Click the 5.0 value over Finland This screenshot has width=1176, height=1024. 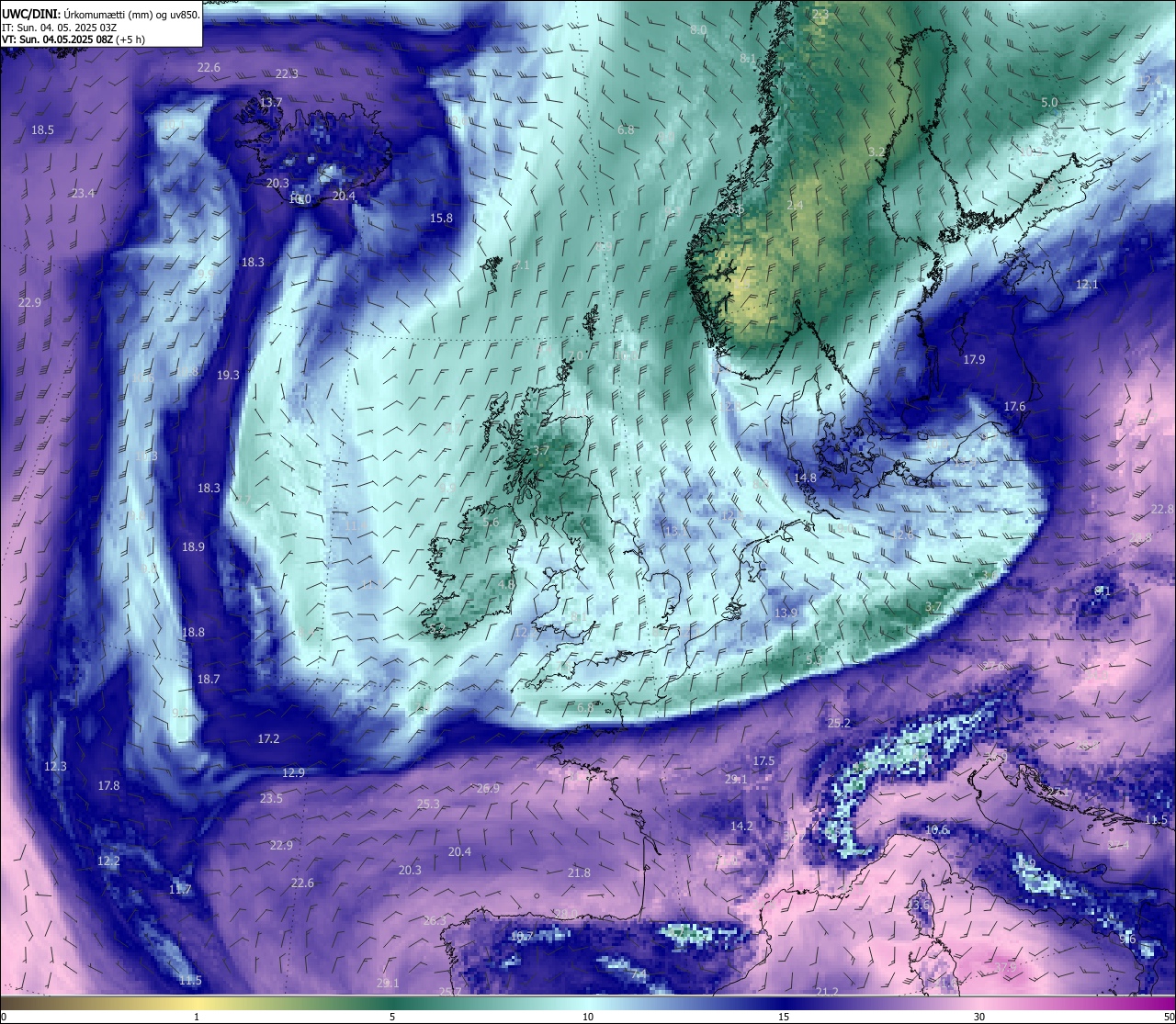pyautogui.click(x=1049, y=103)
